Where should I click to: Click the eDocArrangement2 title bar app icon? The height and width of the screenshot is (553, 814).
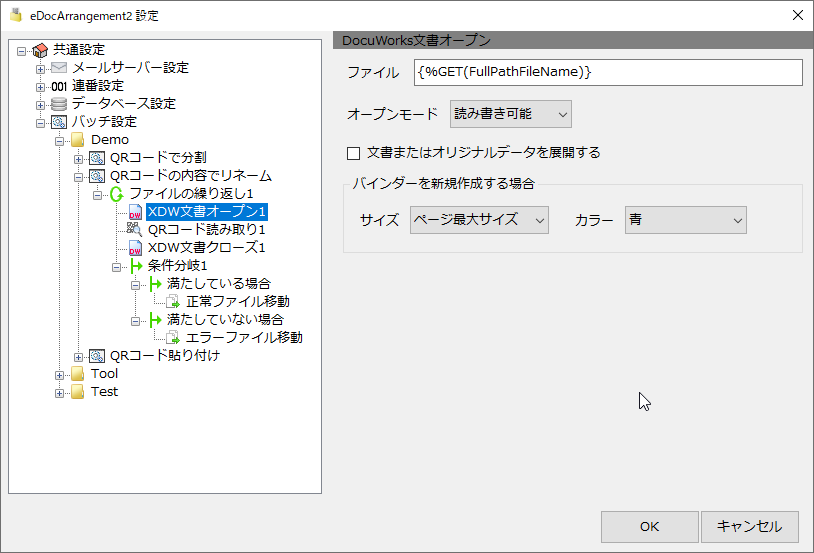click(x=16, y=15)
